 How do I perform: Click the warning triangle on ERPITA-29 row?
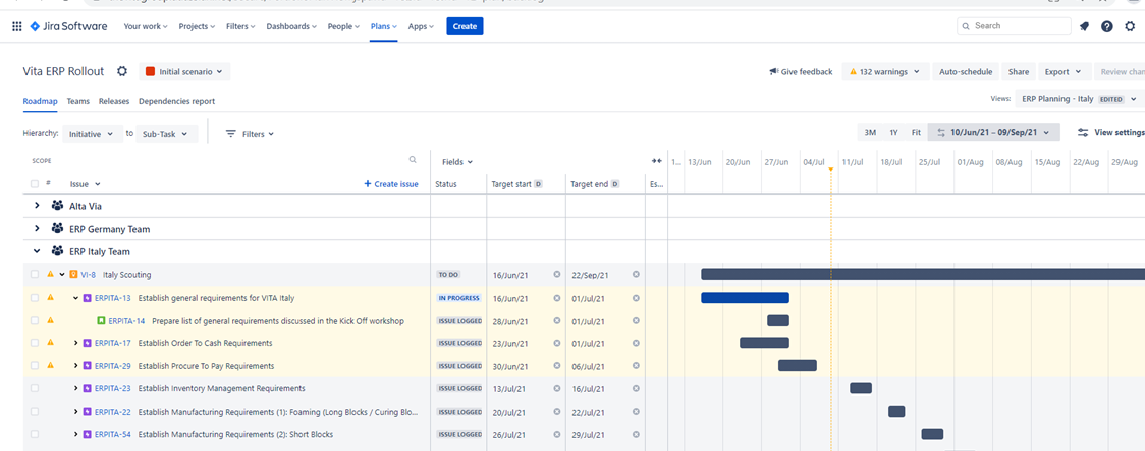click(x=50, y=365)
